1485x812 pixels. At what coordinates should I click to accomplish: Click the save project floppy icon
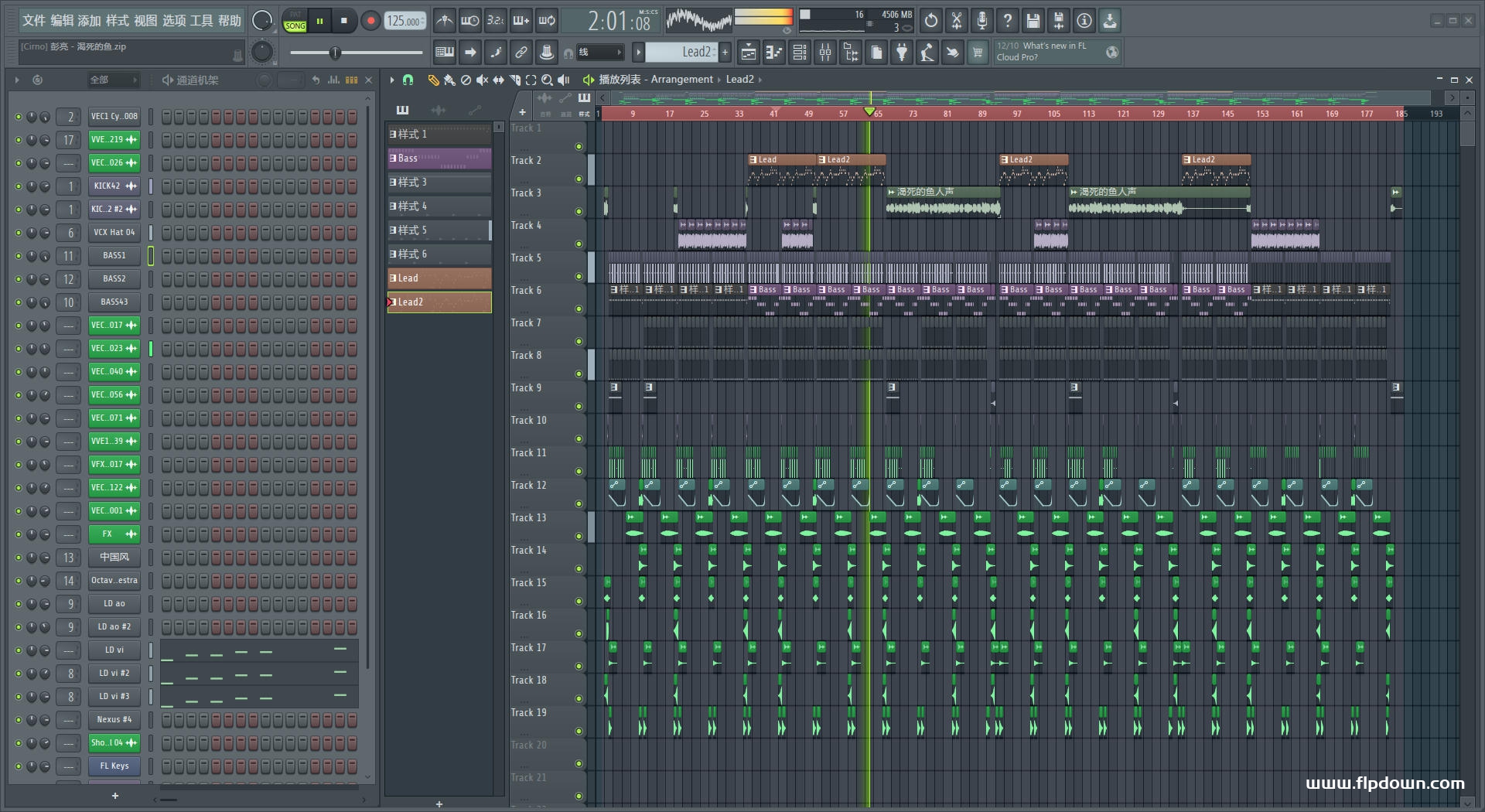[1033, 21]
